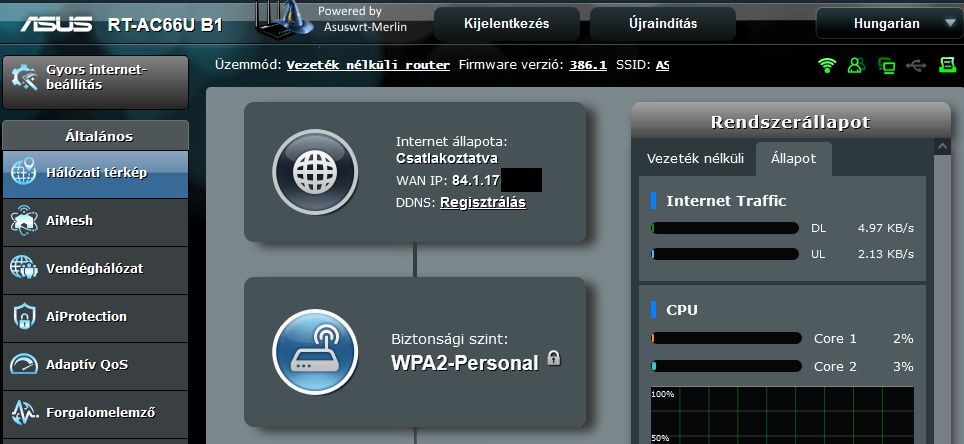Click the Forgalomelemző waveform icon
This screenshot has height=444, width=964.
[23, 413]
